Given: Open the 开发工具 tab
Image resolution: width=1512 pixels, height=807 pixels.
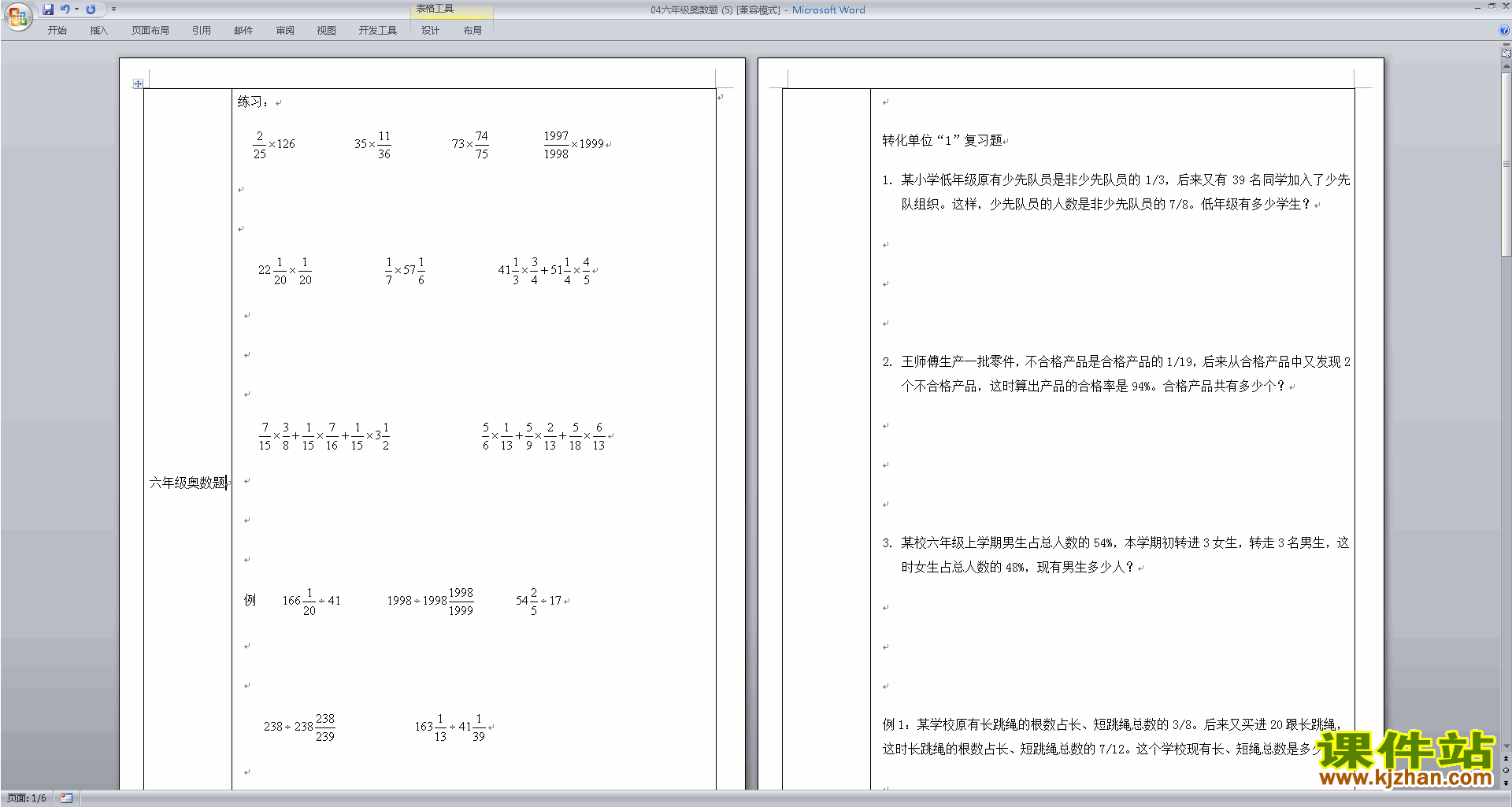Looking at the screenshot, I should tap(378, 31).
